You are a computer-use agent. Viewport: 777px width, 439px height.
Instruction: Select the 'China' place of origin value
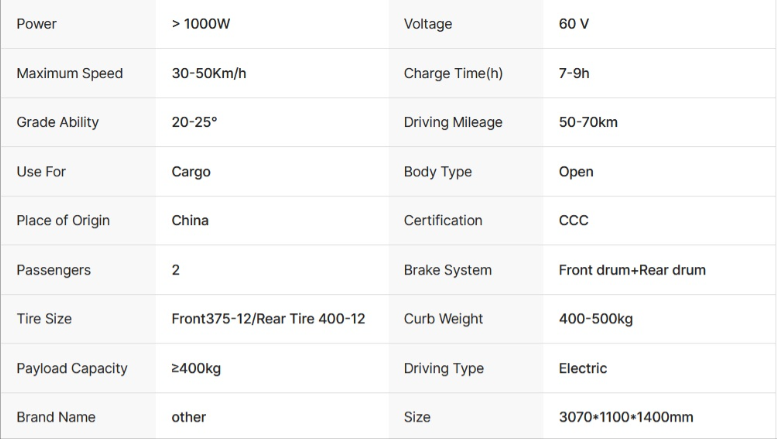190,220
